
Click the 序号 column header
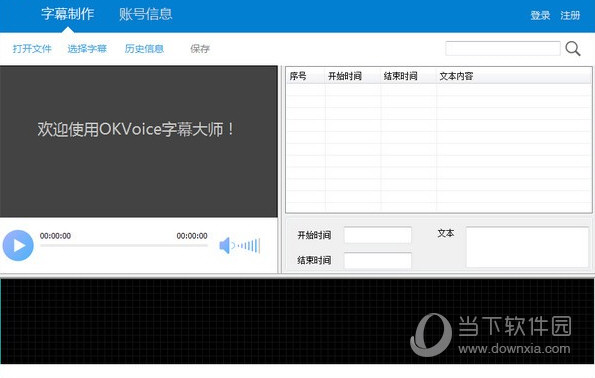[x=305, y=76]
